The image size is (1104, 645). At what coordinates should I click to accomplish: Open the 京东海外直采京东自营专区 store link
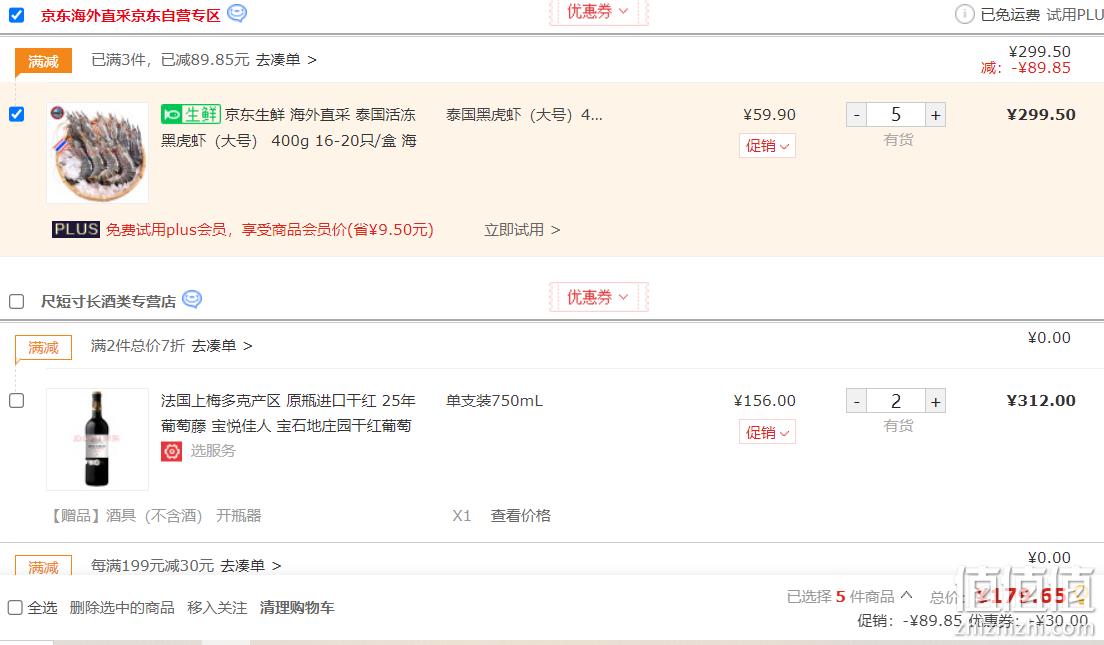coord(130,15)
